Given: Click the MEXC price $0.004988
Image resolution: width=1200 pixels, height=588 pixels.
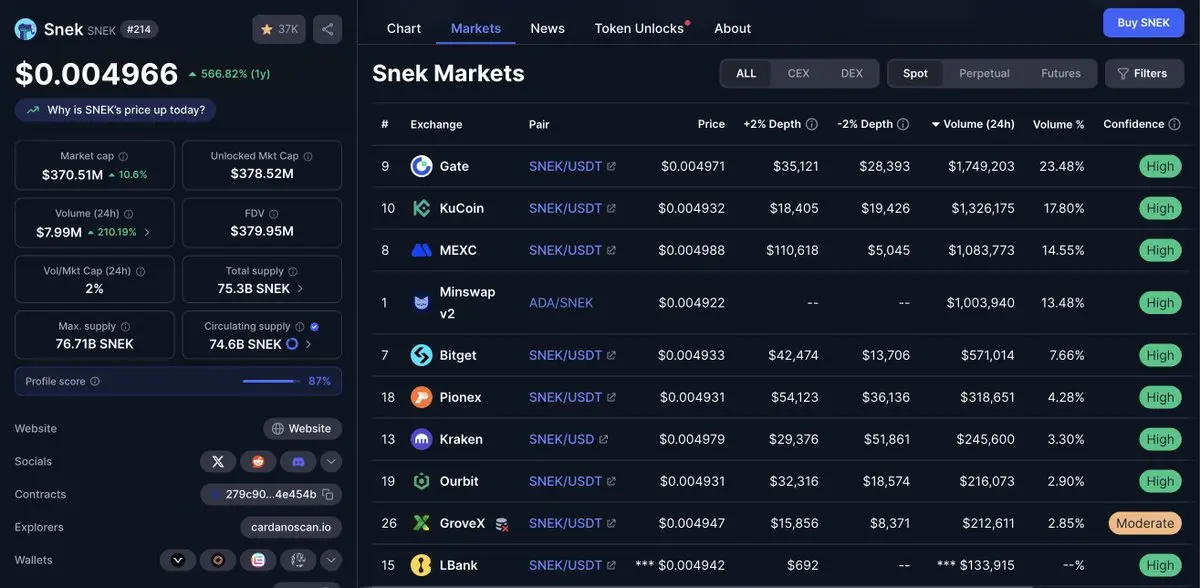Looking at the screenshot, I should (691, 250).
